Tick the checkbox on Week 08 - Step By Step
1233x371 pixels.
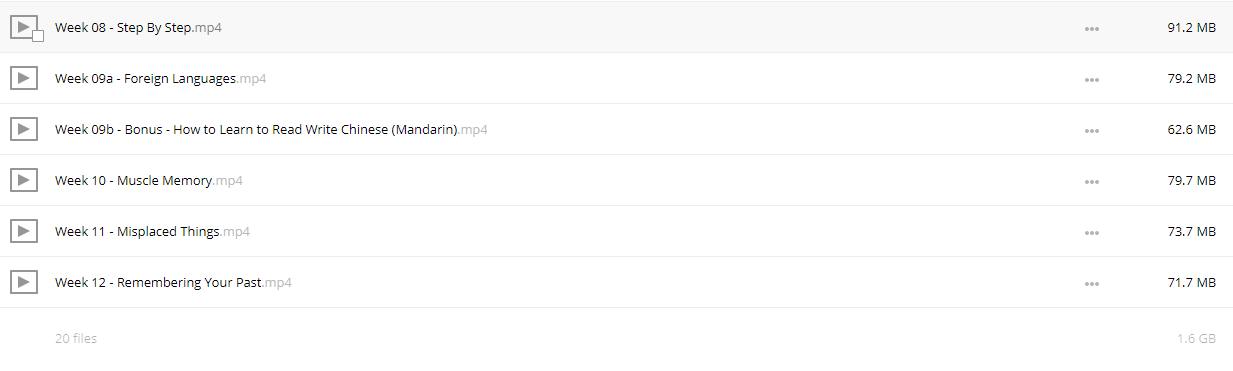coord(38,36)
